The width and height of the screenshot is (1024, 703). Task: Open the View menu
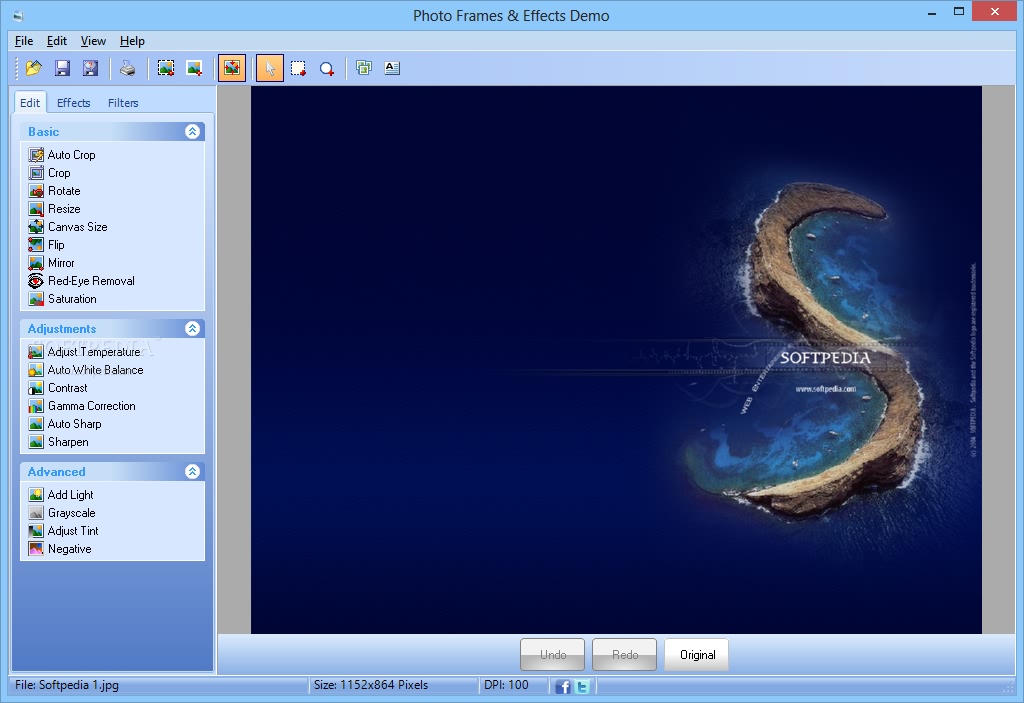click(x=93, y=41)
